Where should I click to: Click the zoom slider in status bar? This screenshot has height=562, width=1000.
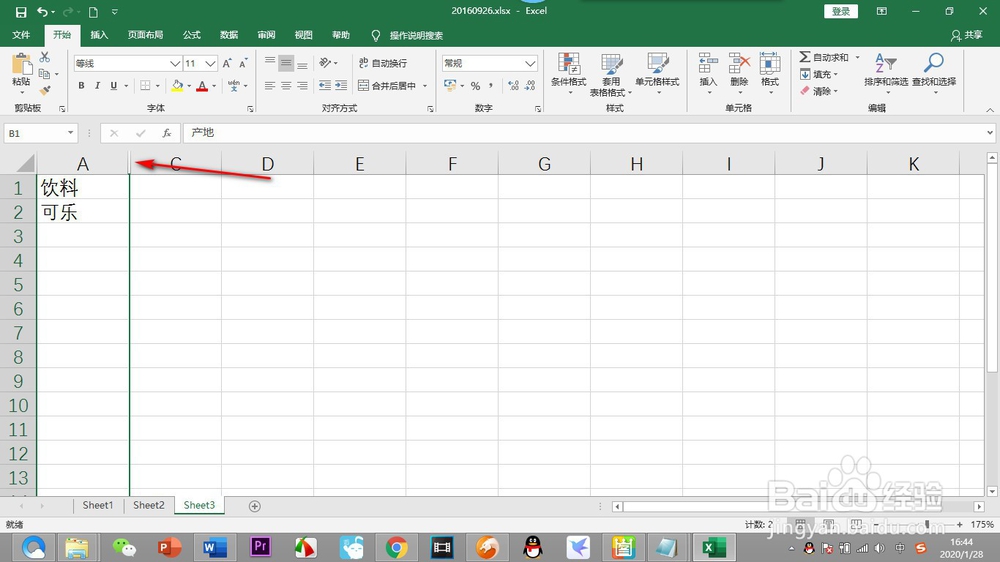pos(927,524)
